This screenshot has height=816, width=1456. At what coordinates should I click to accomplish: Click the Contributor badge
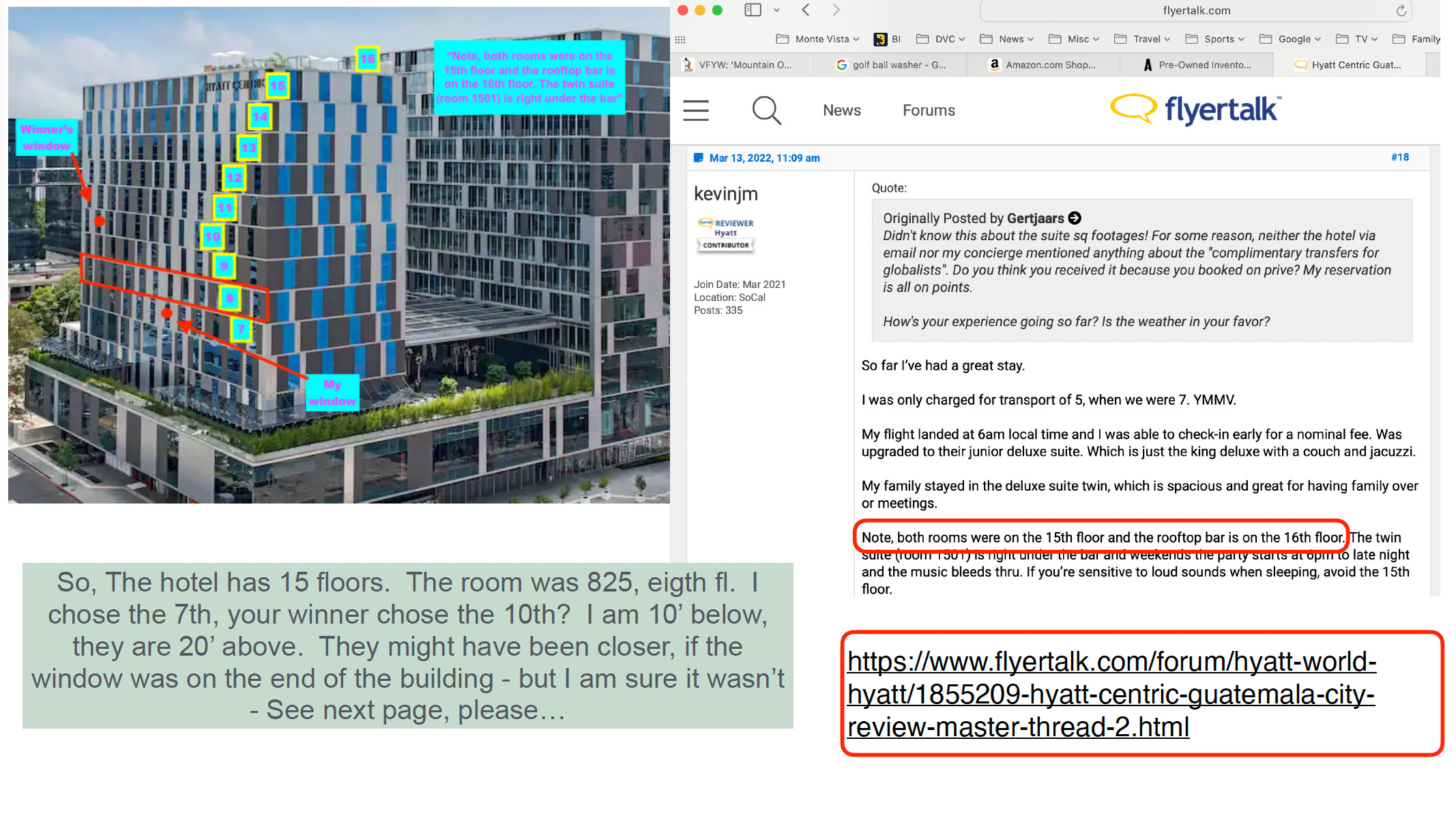(x=726, y=245)
